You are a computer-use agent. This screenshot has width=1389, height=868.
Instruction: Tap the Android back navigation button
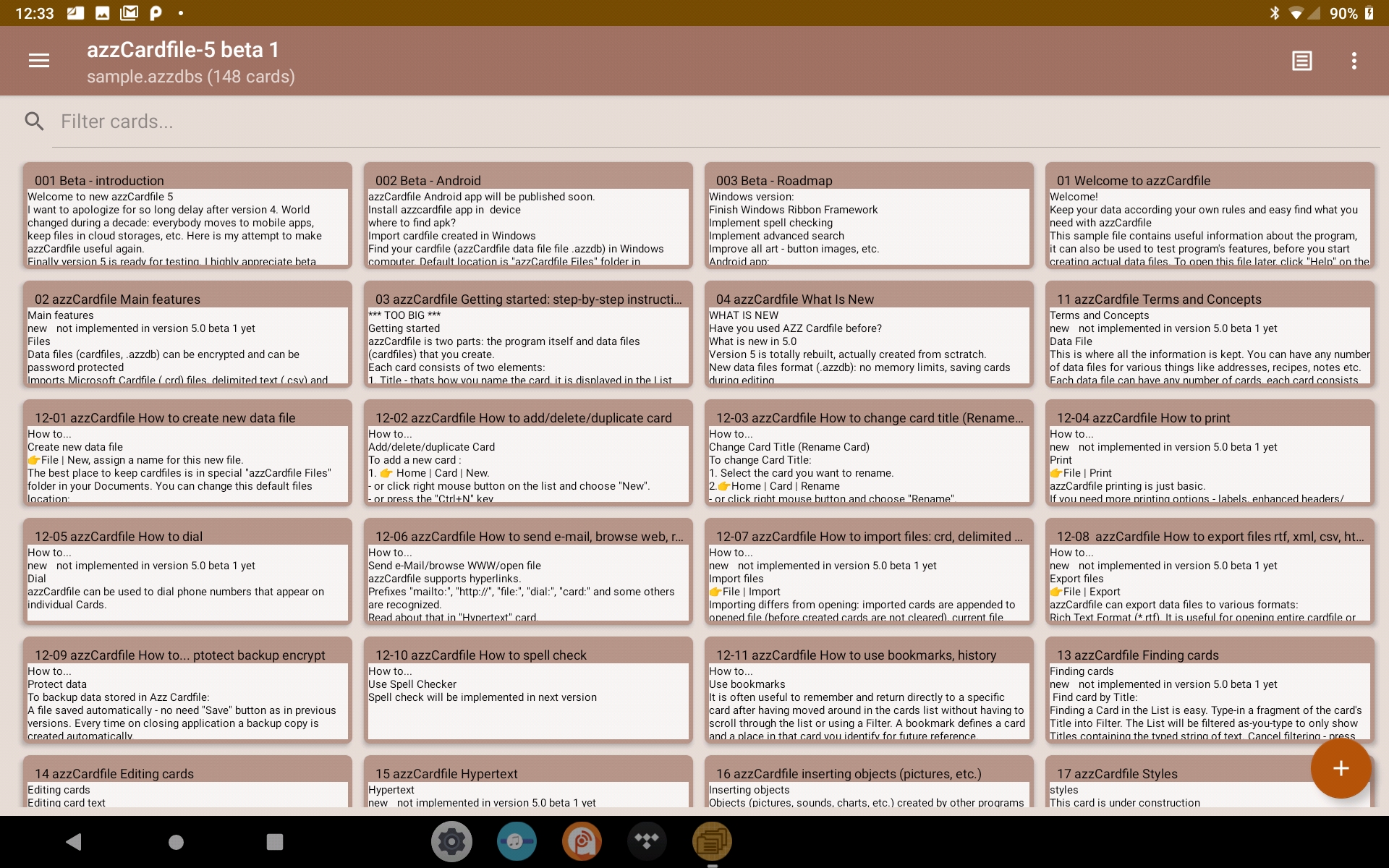pyautogui.click(x=74, y=841)
